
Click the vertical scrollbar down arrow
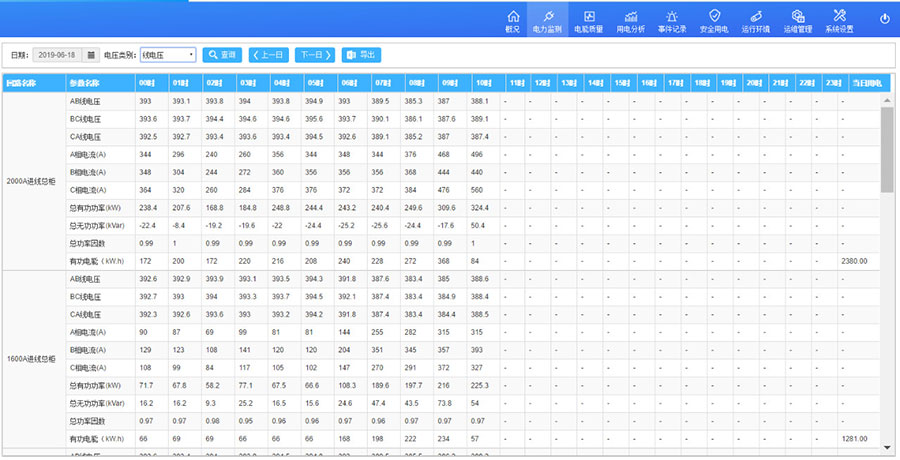pos(886,447)
